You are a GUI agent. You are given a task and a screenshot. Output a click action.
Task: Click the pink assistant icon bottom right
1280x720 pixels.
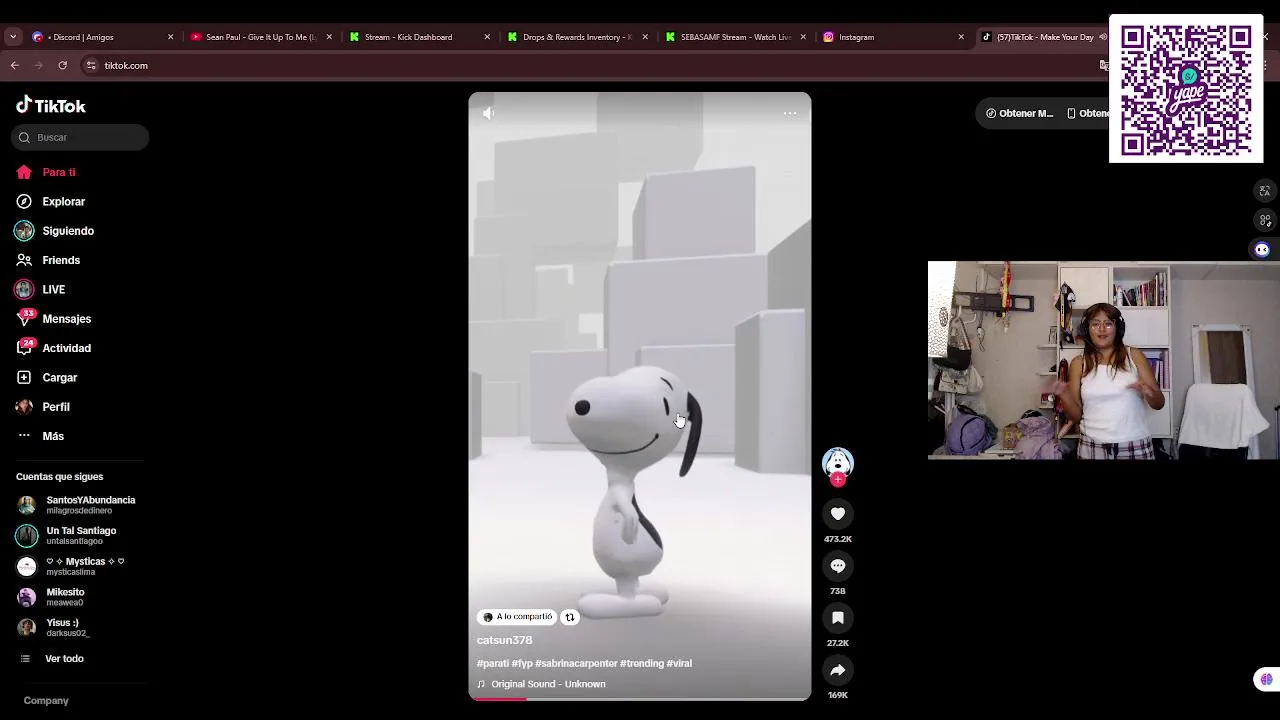1266,680
